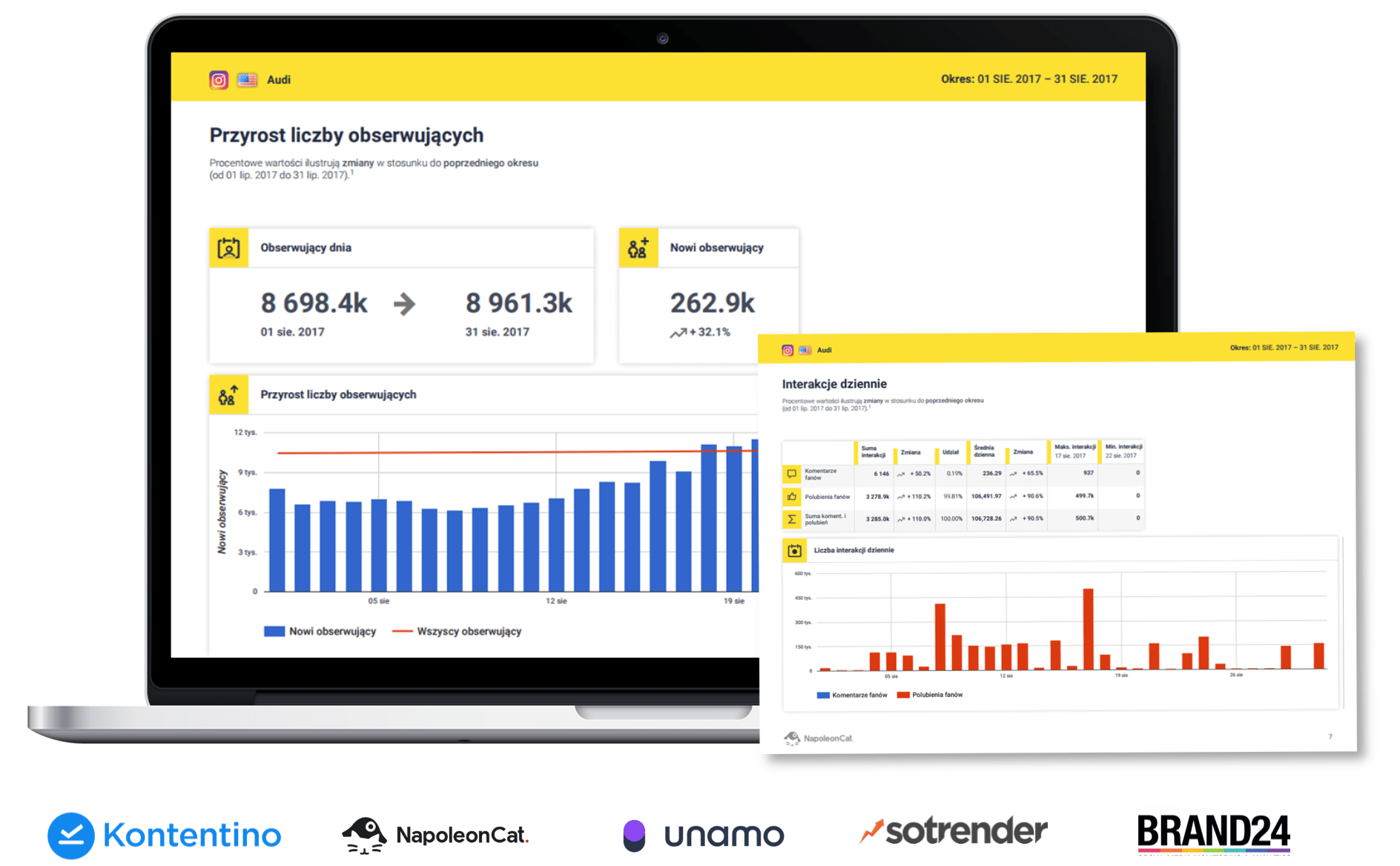Click the Przyrost liczby obserwujących chart icon
Screen dimensions: 1400x866
228,394
